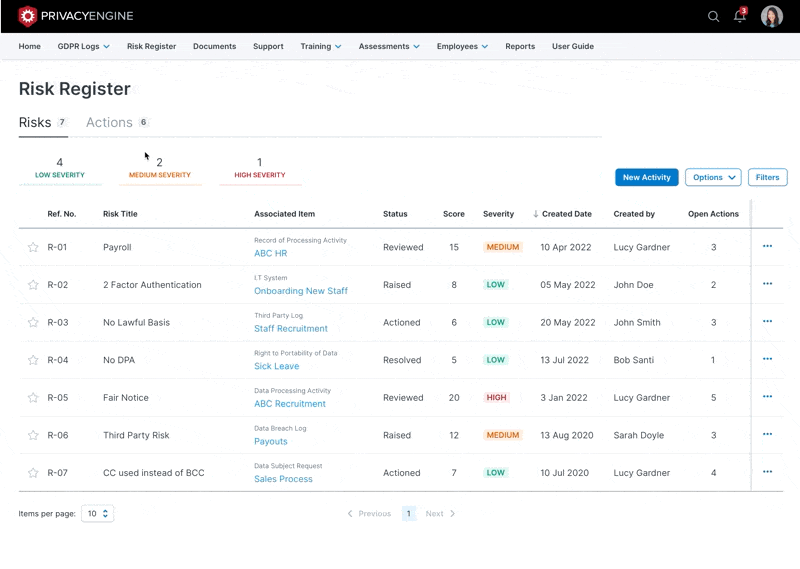This screenshot has height=569, width=800.
Task: Star the R-06 Third Party Risk row
Action: point(33,435)
